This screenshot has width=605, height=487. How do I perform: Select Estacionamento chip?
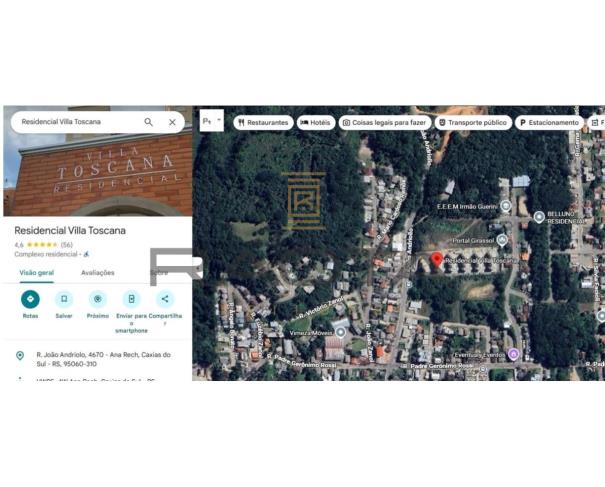[x=549, y=123]
